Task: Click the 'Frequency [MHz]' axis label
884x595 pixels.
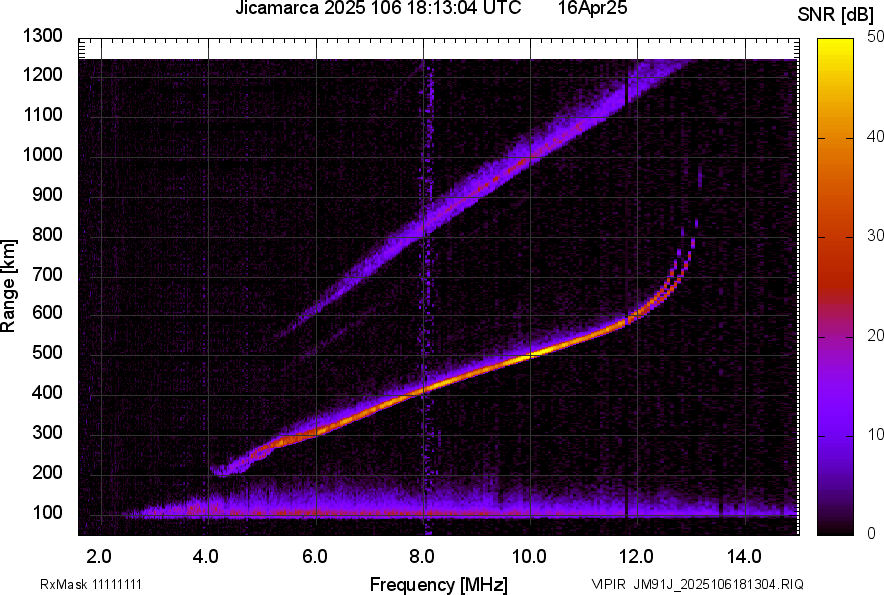Action: (x=439, y=584)
